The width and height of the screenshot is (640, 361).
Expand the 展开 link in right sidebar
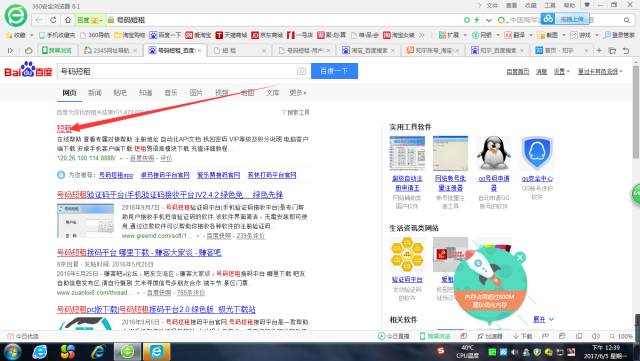tap(543, 319)
